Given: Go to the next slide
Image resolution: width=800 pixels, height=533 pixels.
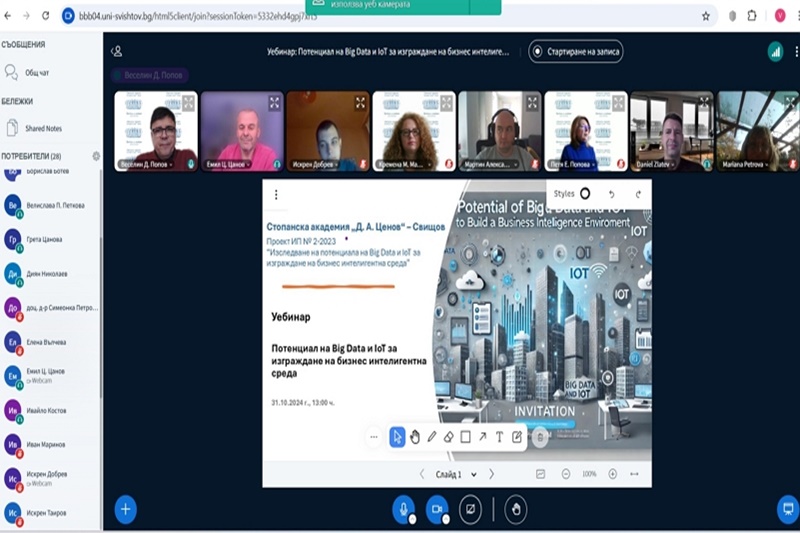Looking at the screenshot, I should pyautogui.click(x=491, y=474).
